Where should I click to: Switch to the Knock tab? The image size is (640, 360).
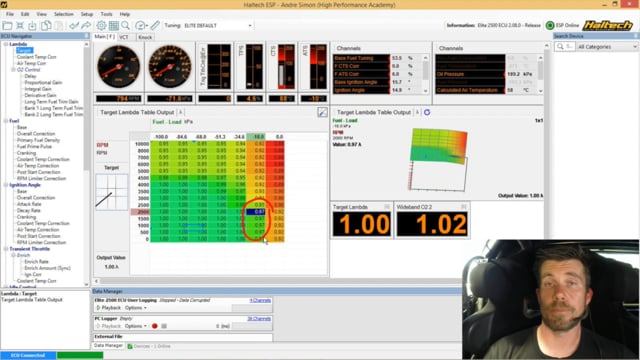[145, 37]
